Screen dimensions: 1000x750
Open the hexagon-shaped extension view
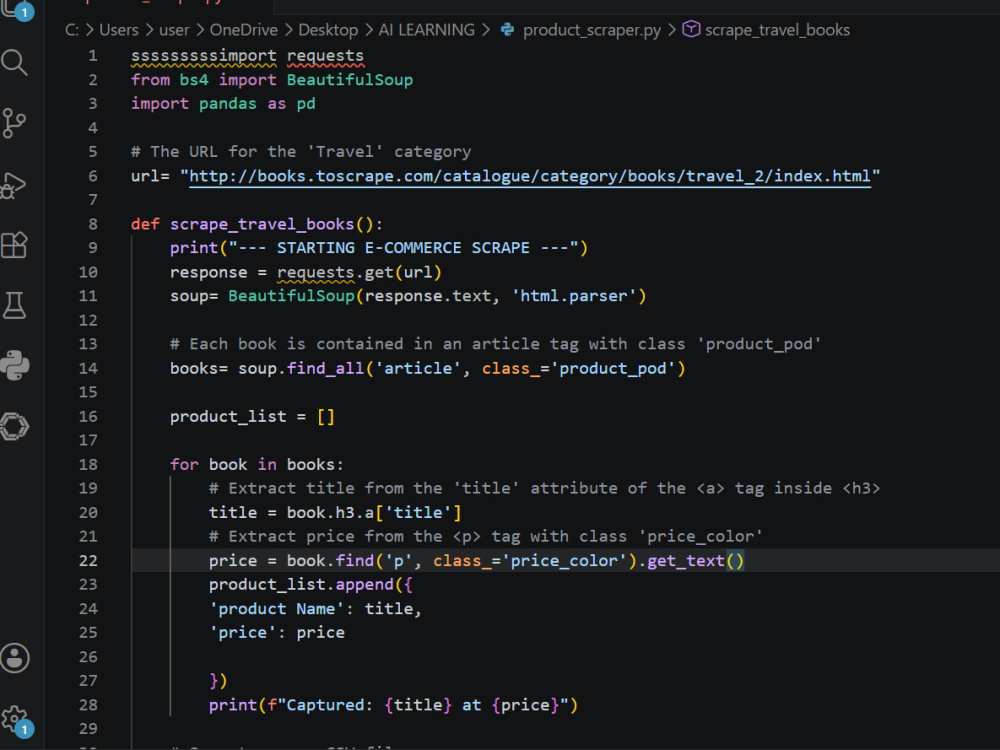15,427
